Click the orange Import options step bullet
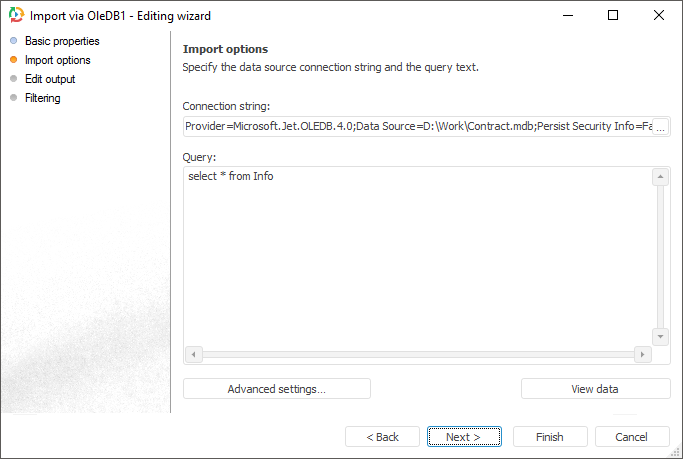The width and height of the screenshot is (683, 459). (13, 60)
